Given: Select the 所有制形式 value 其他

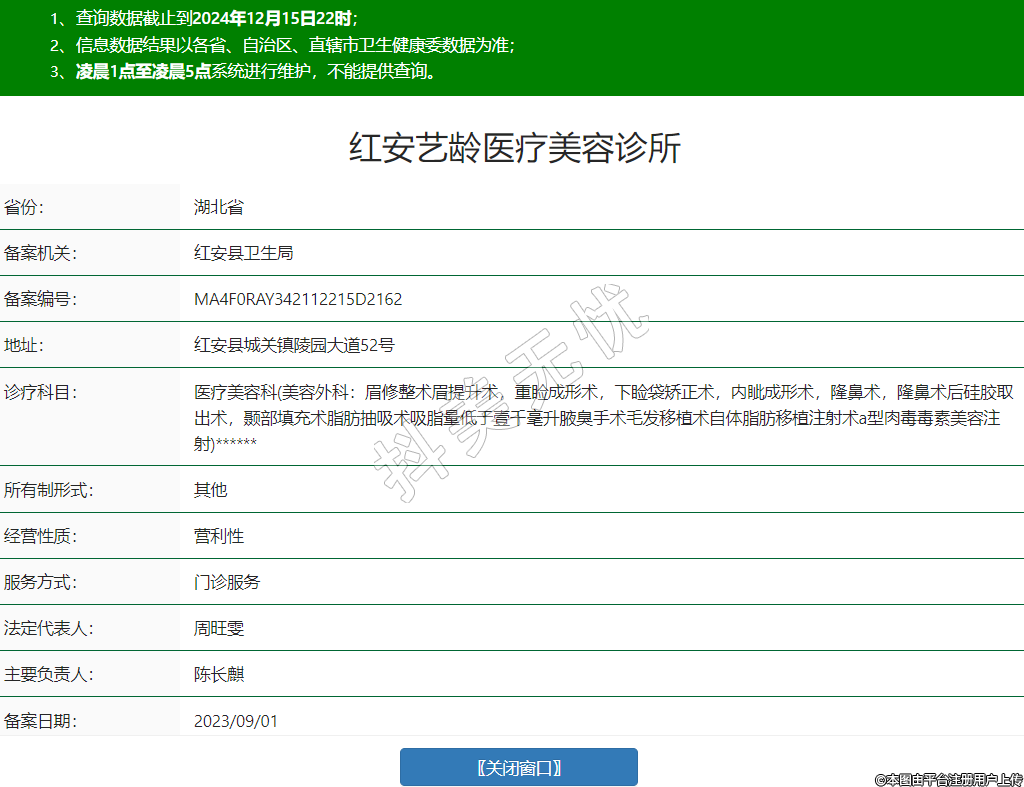Looking at the screenshot, I should pyautogui.click(x=210, y=490).
